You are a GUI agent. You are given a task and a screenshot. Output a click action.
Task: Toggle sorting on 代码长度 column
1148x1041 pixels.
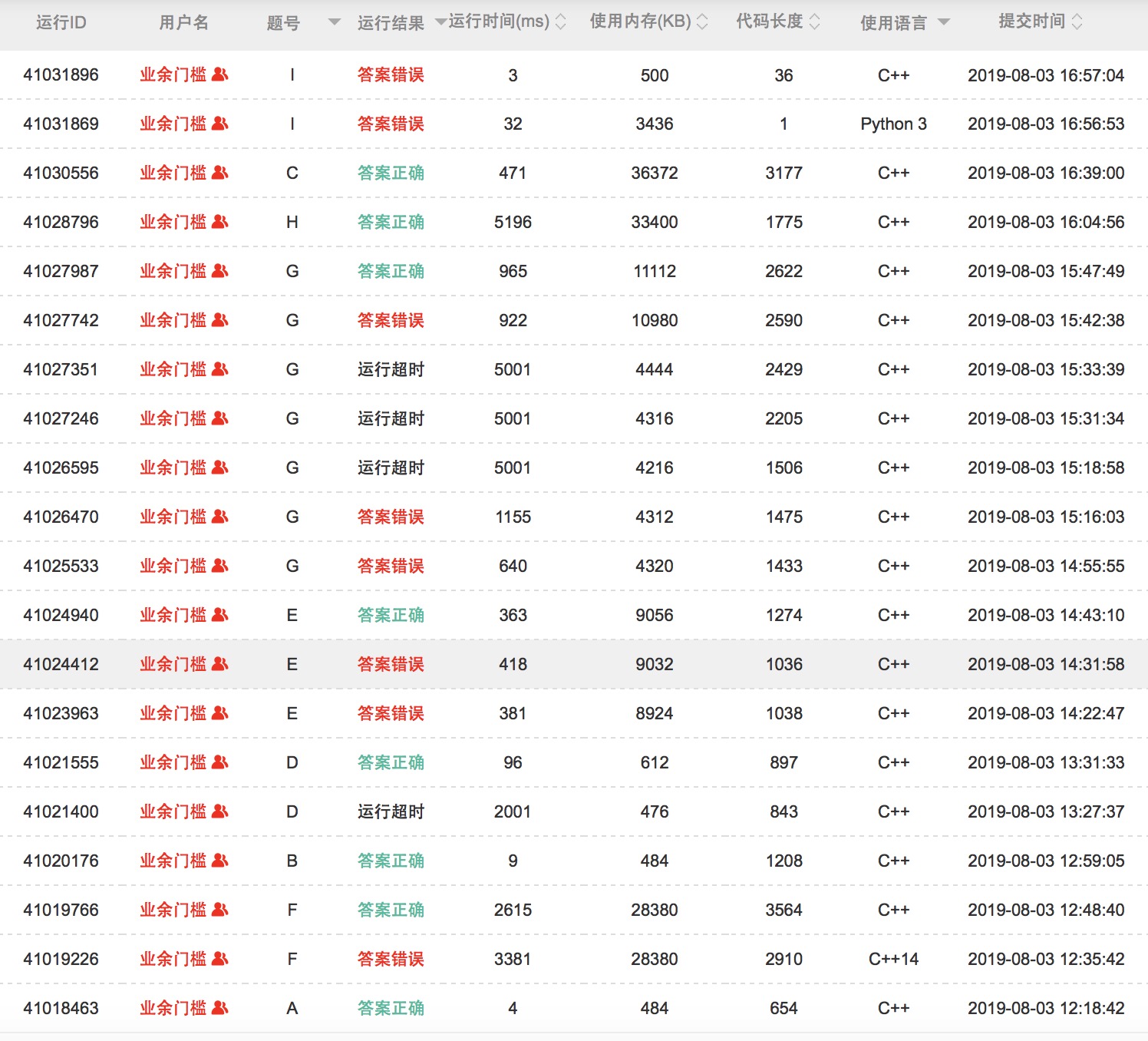[x=815, y=22]
